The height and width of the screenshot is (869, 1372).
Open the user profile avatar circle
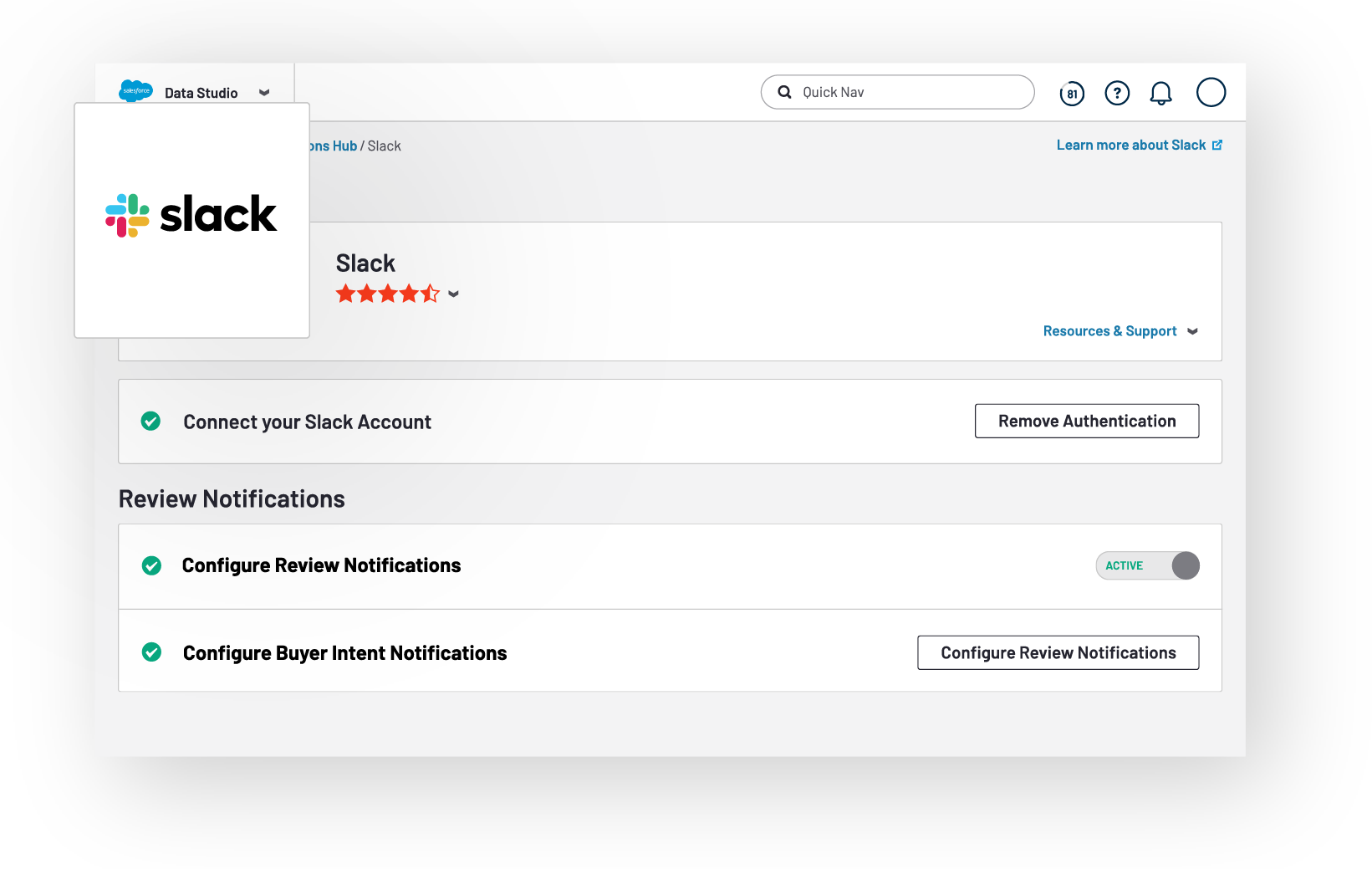(1211, 92)
